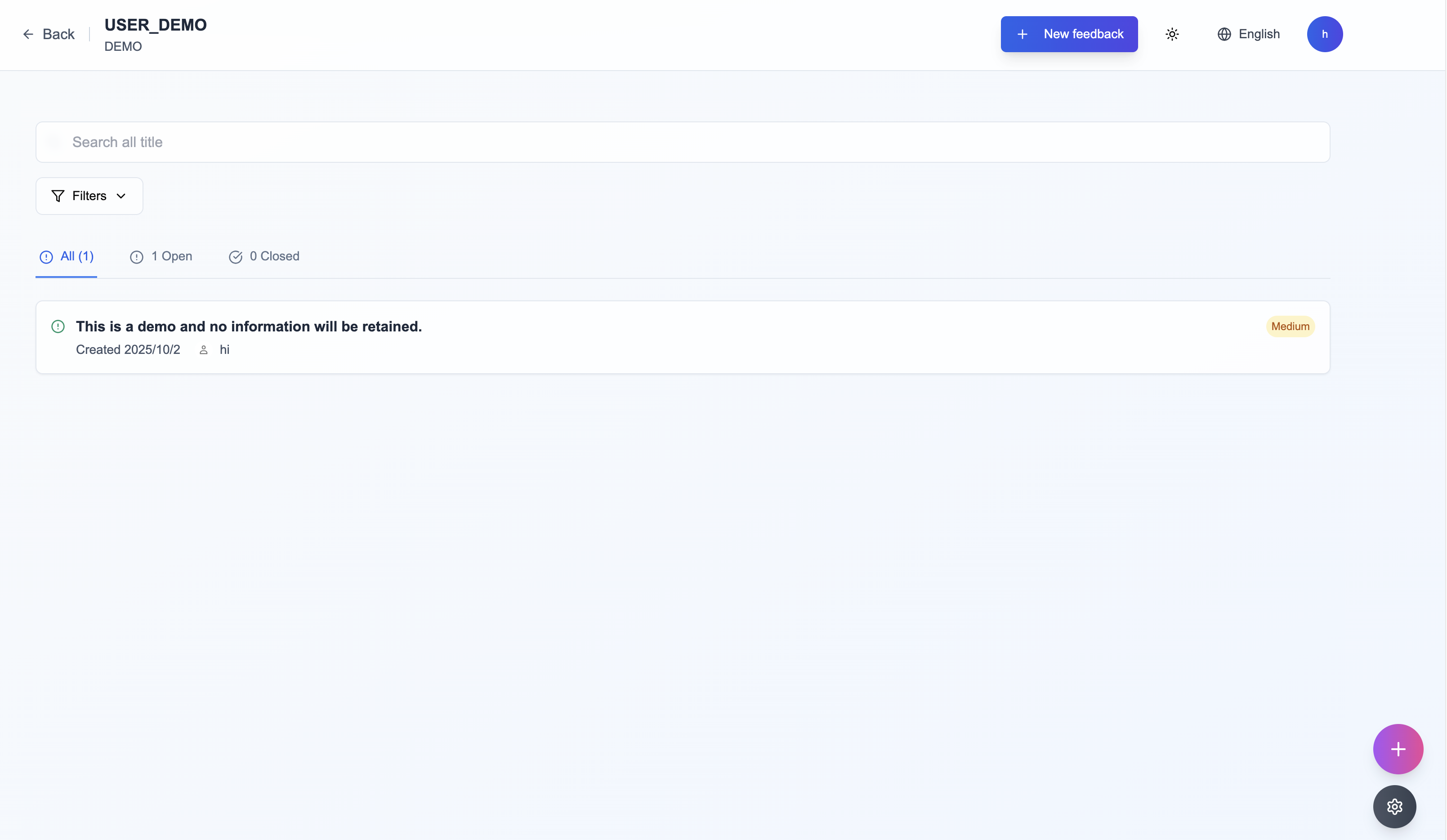Click the plus icon in New feedback
This screenshot has height=840, width=1447.
pos(1022,35)
